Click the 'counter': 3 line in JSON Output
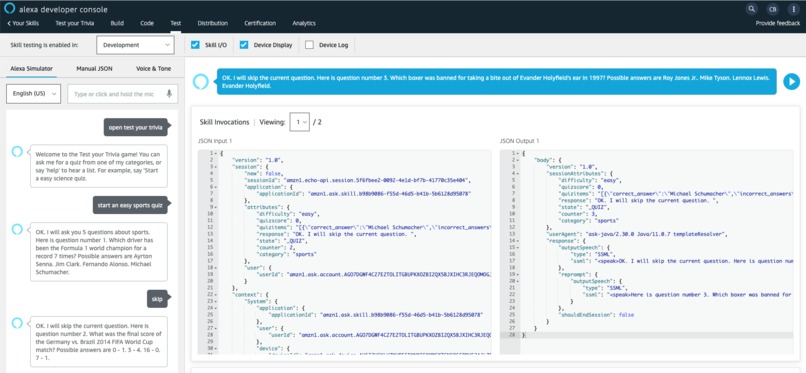The image size is (806, 373). (x=579, y=214)
